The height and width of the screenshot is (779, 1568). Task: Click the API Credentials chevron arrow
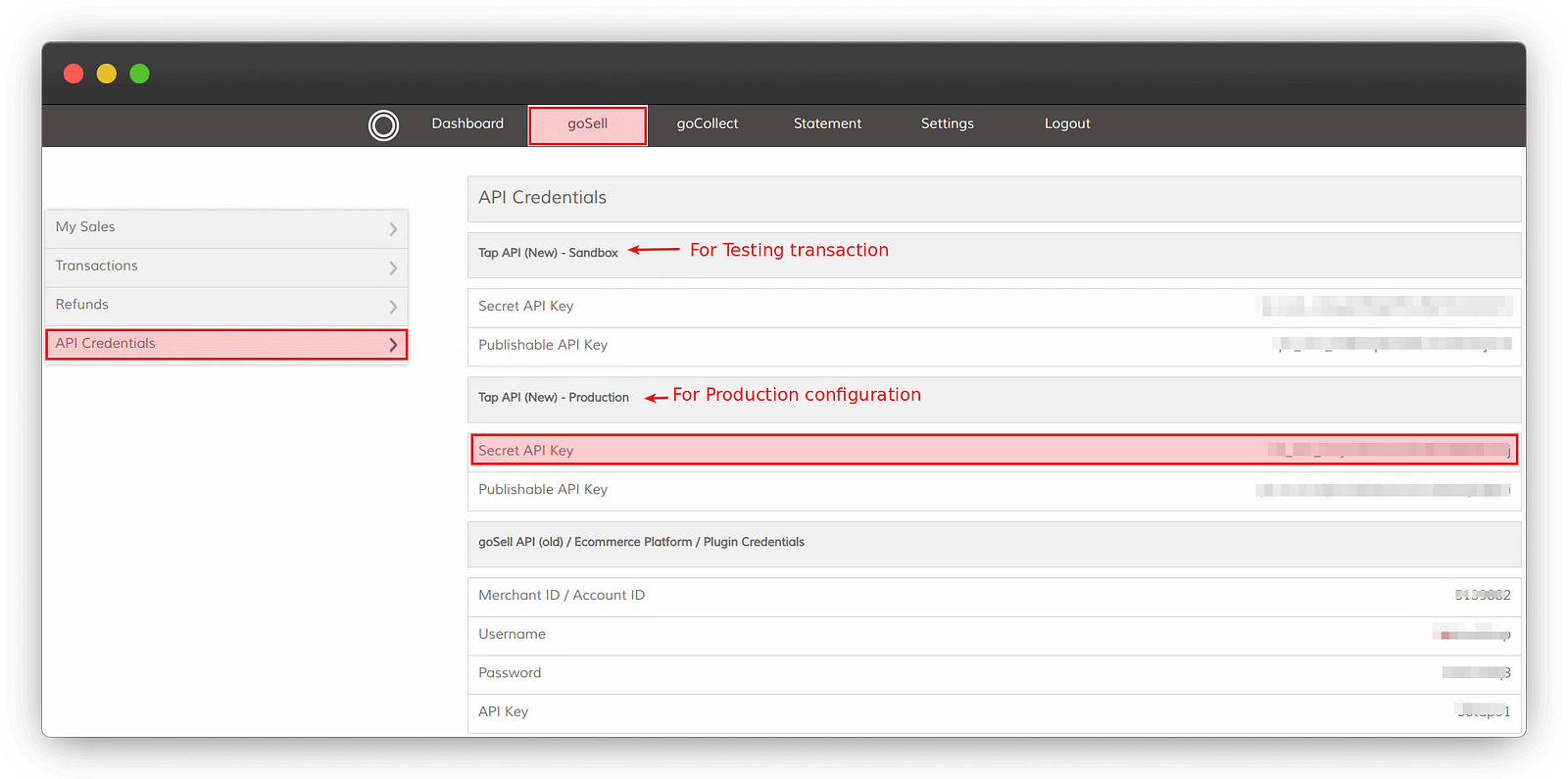tap(393, 345)
